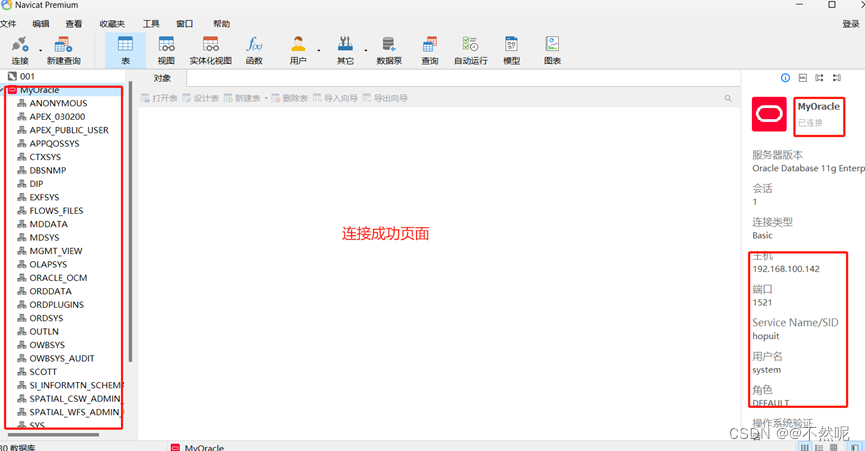Open the 图表 (Charts) tool
Image resolution: width=865 pixels, height=451 pixels.
pyautogui.click(x=552, y=50)
